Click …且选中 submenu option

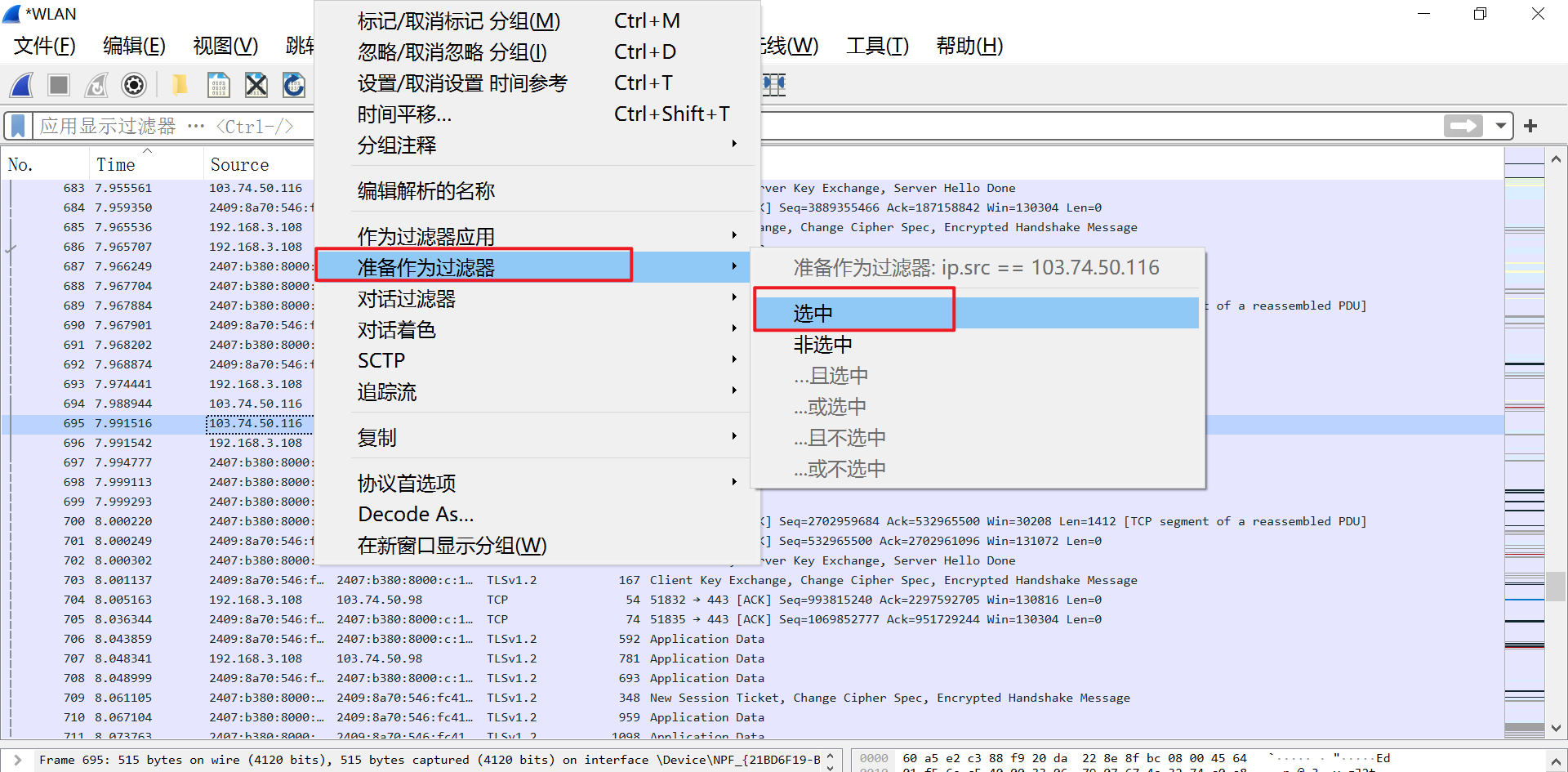(x=977, y=375)
